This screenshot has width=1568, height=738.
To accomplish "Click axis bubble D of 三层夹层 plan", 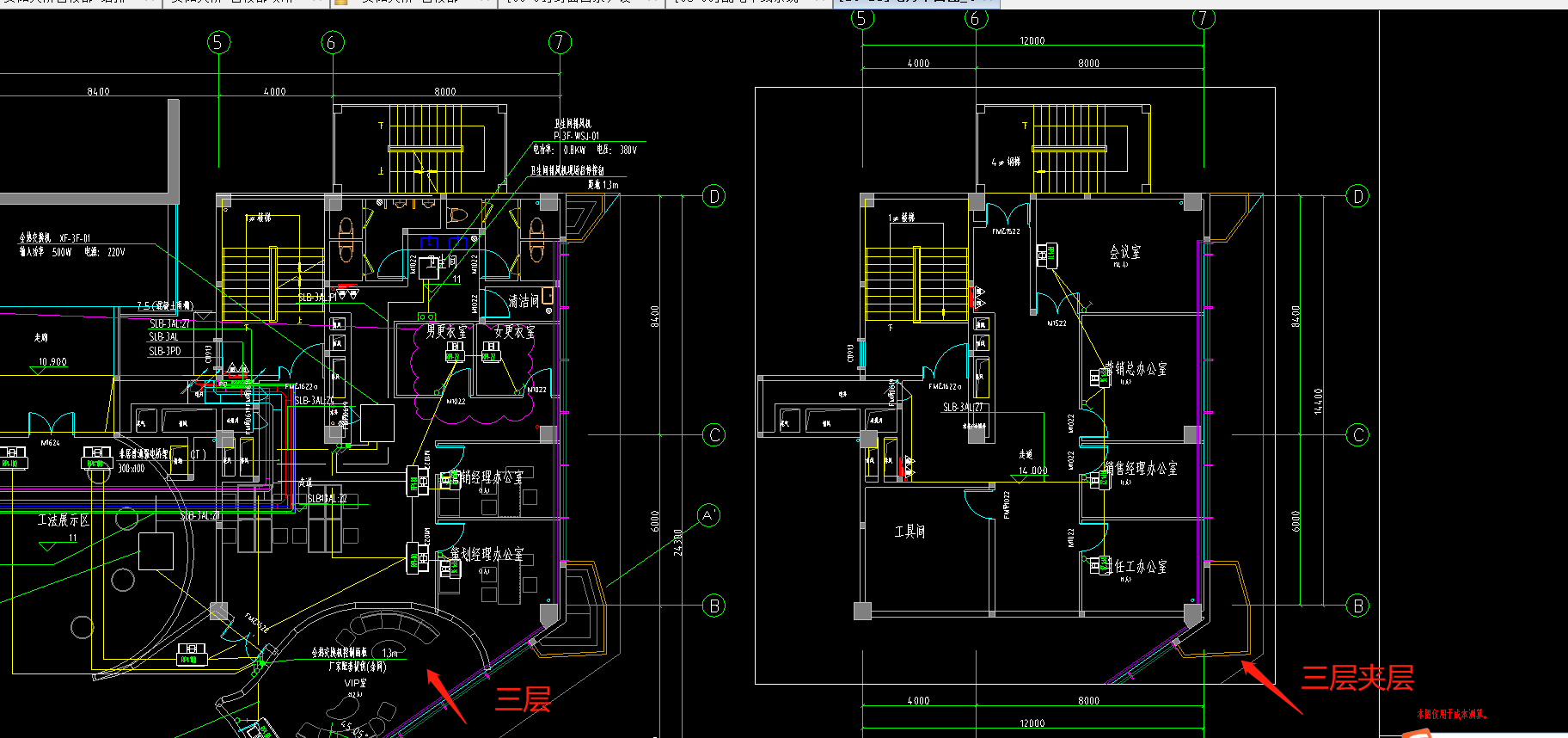I will (1357, 196).
